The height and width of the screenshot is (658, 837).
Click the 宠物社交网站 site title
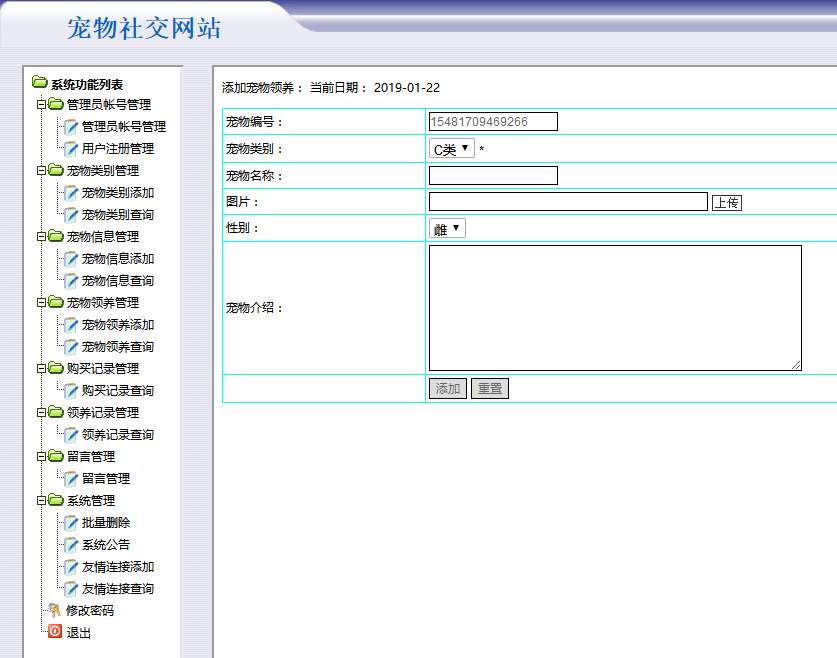(x=144, y=28)
